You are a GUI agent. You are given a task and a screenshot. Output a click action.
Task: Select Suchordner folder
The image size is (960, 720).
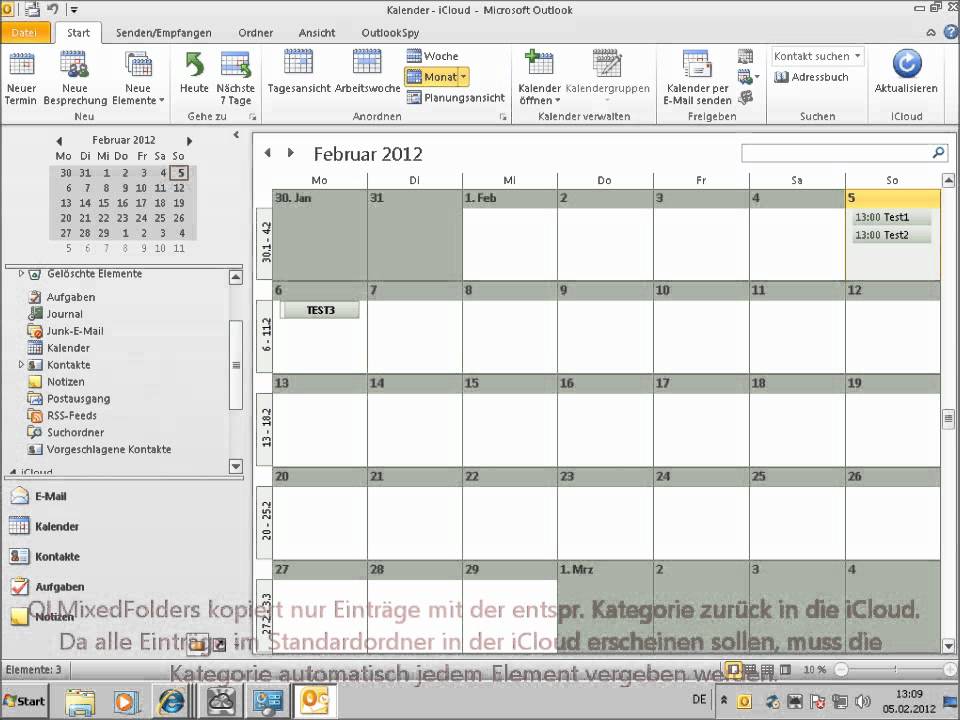click(66, 432)
